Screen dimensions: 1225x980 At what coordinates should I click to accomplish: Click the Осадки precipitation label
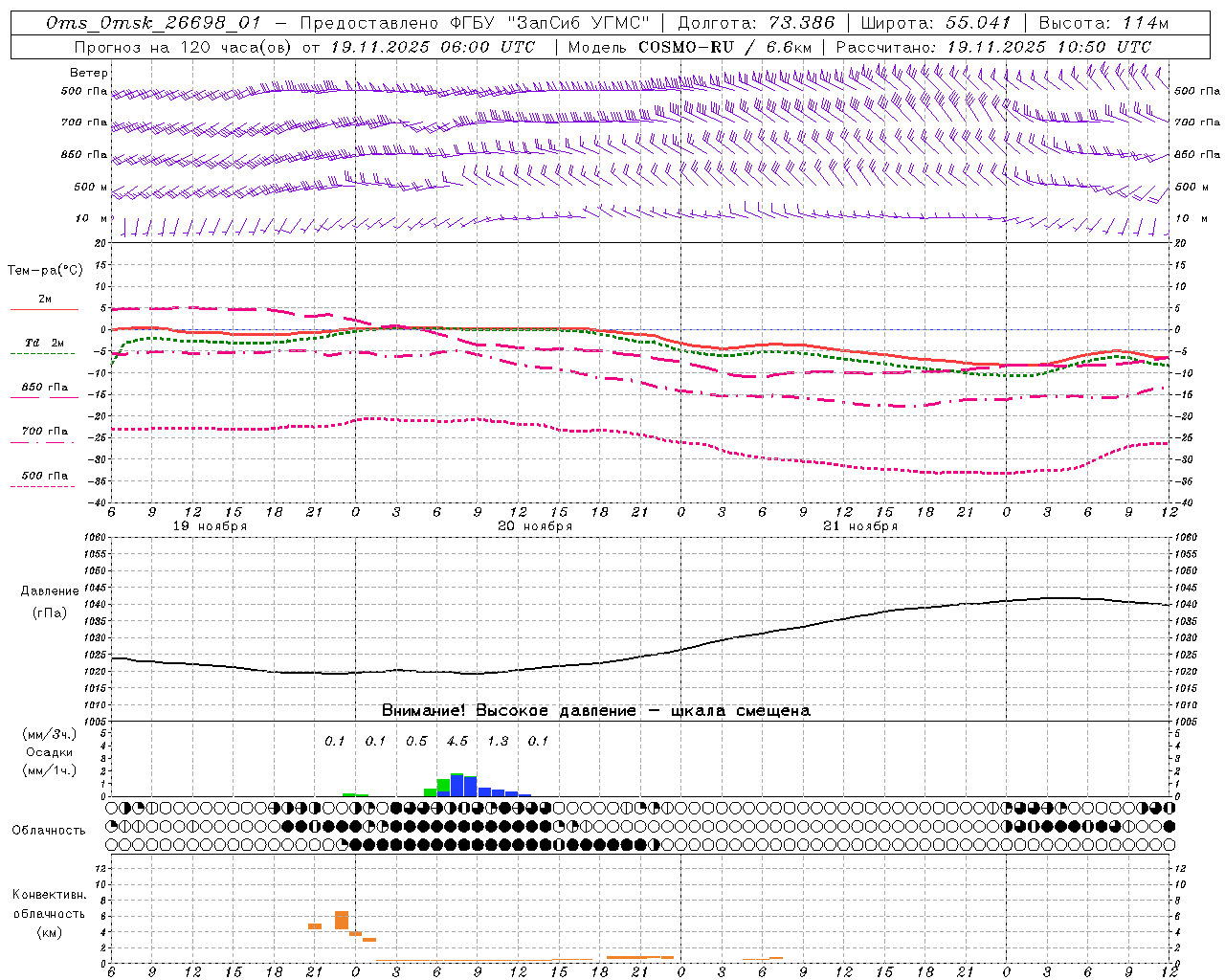pos(50,752)
